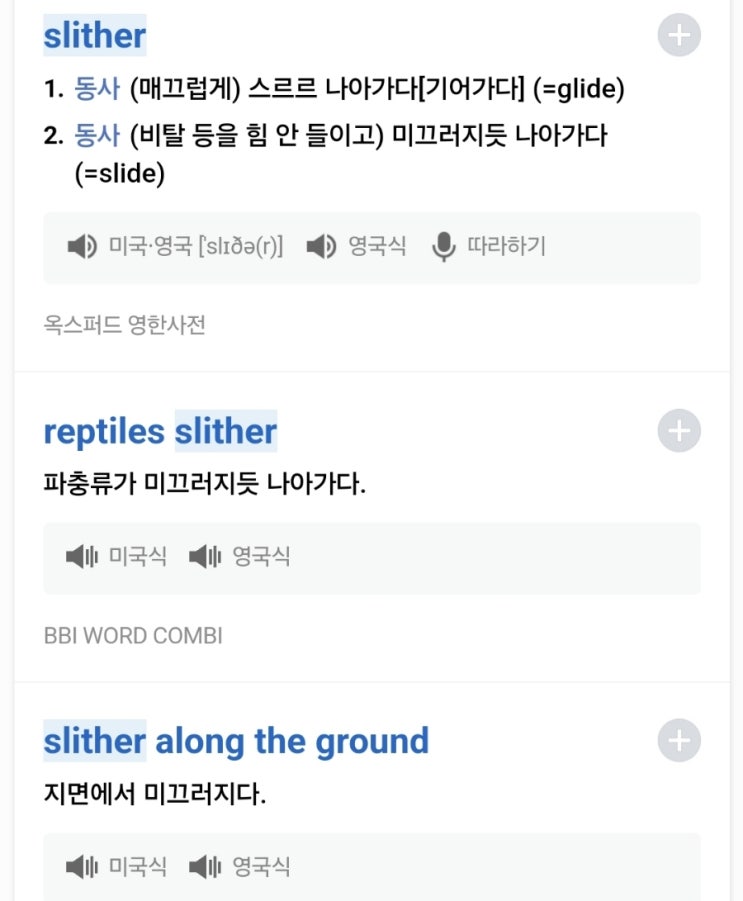Add 'slither along the ground' with plus icon
Image resolution: width=743 pixels, height=901 pixels.
coord(679,740)
